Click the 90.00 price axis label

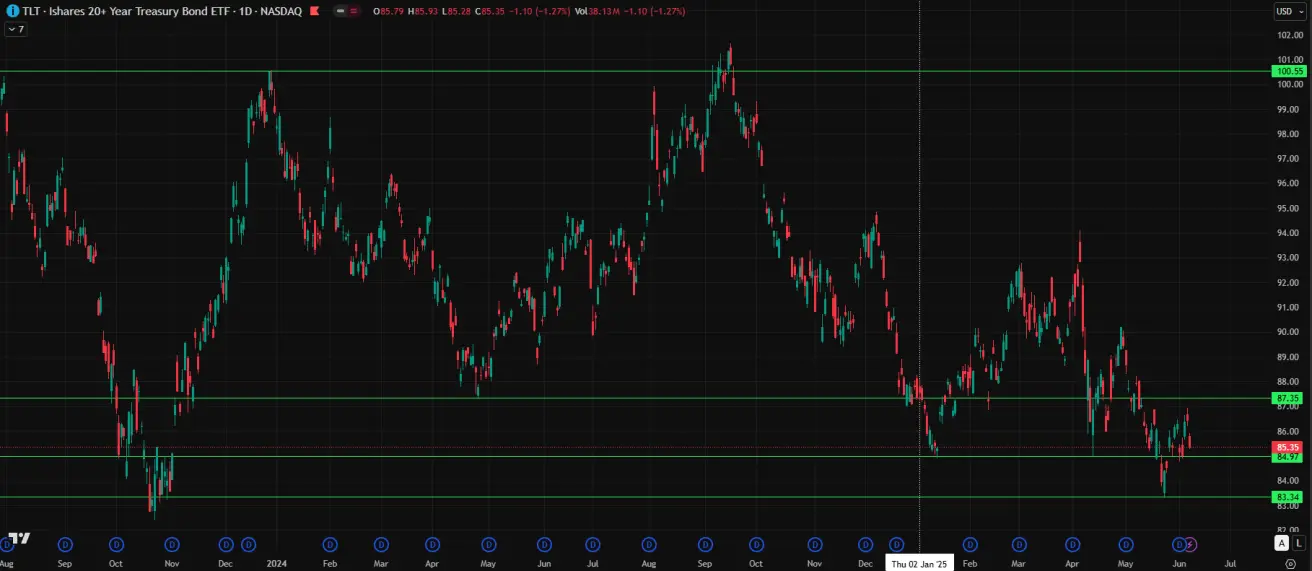(1287, 332)
